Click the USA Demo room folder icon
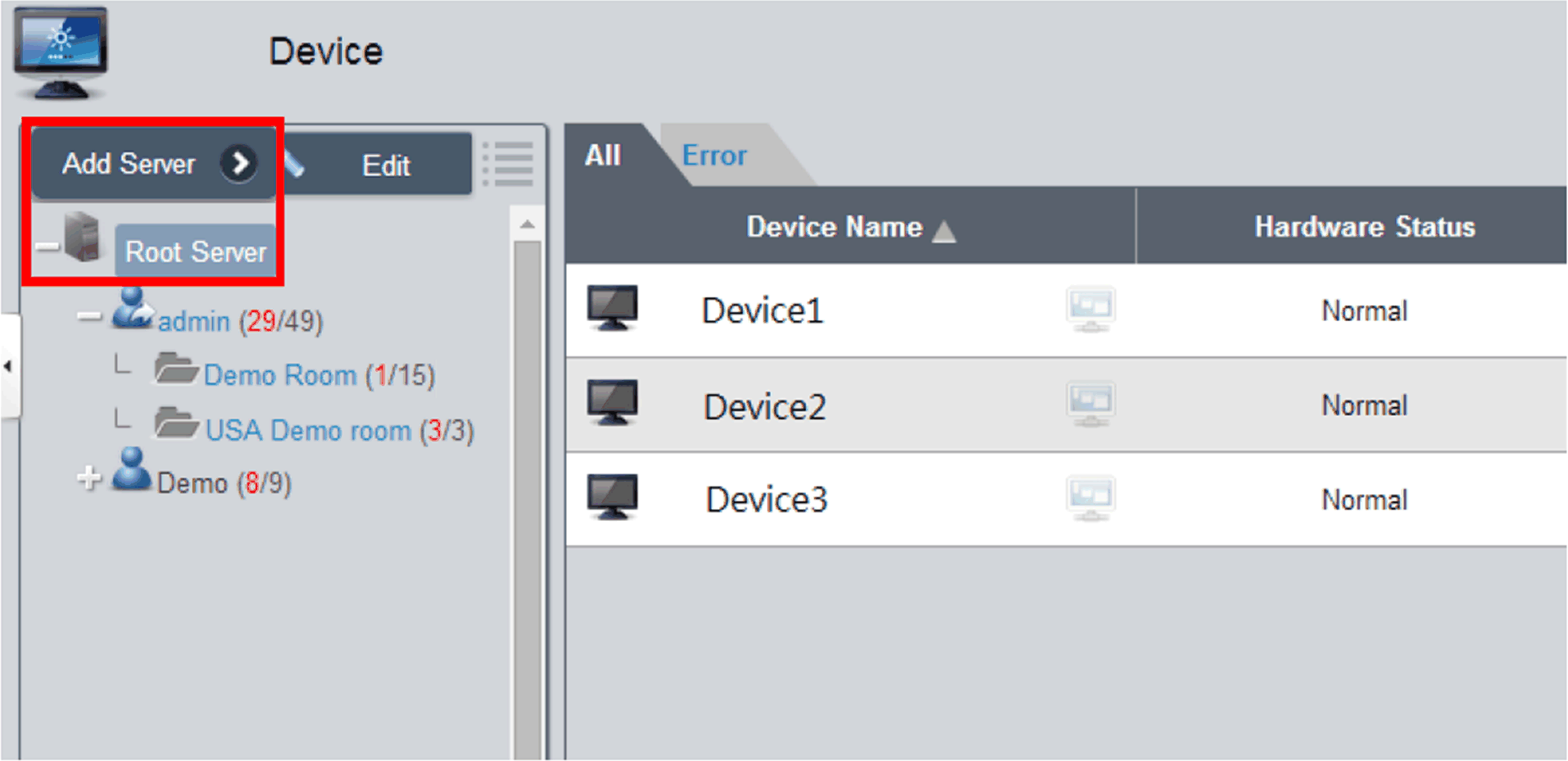Screen dimensions: 1568x761 [x=176, y=424]
